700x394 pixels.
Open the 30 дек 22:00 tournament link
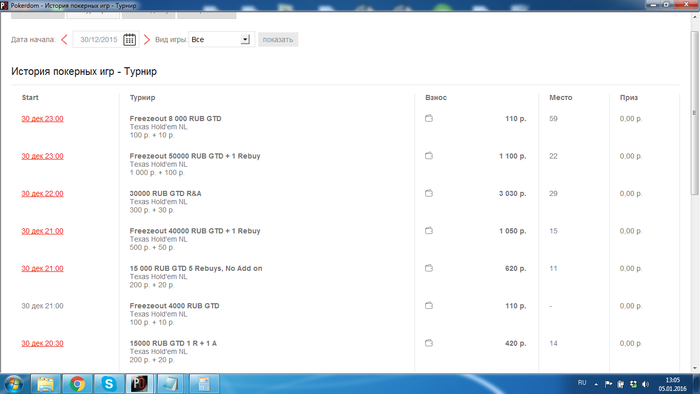click(x=42, y=194)
